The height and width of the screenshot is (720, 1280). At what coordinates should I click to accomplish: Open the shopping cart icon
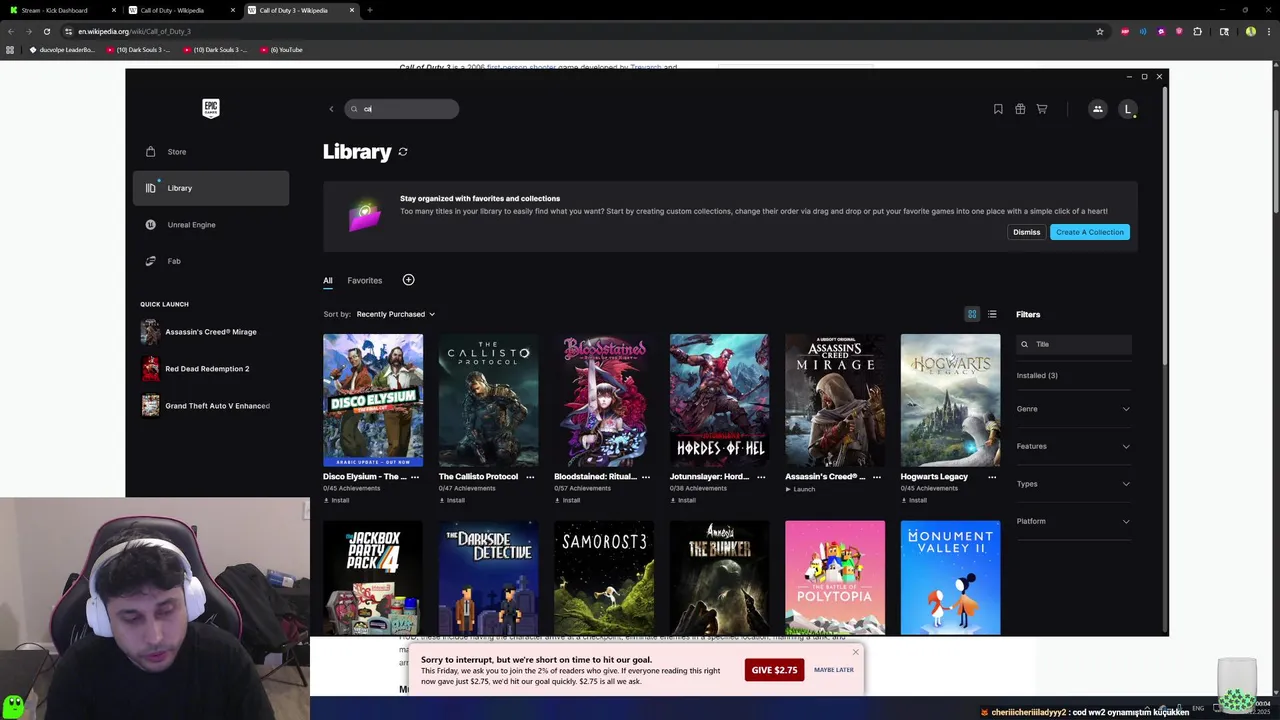coord(1042,109)
